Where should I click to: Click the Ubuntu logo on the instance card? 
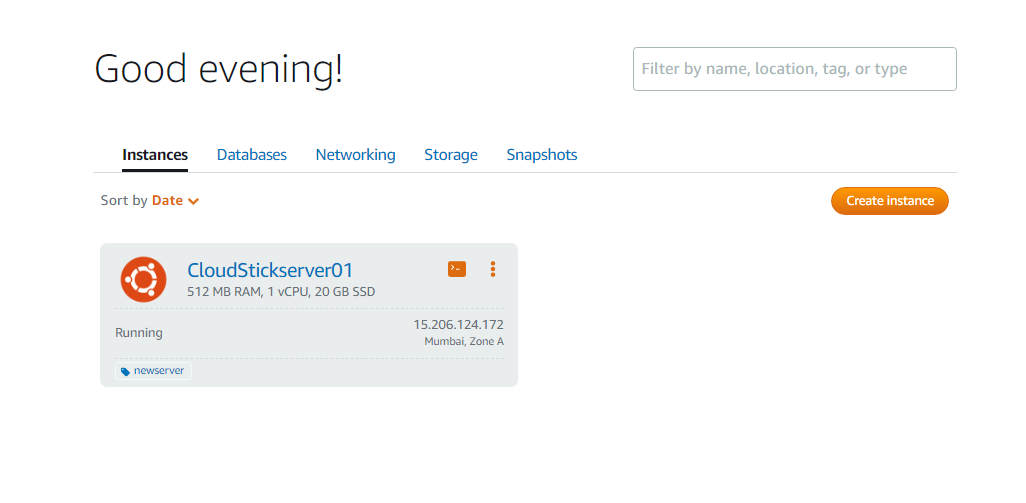143,279
